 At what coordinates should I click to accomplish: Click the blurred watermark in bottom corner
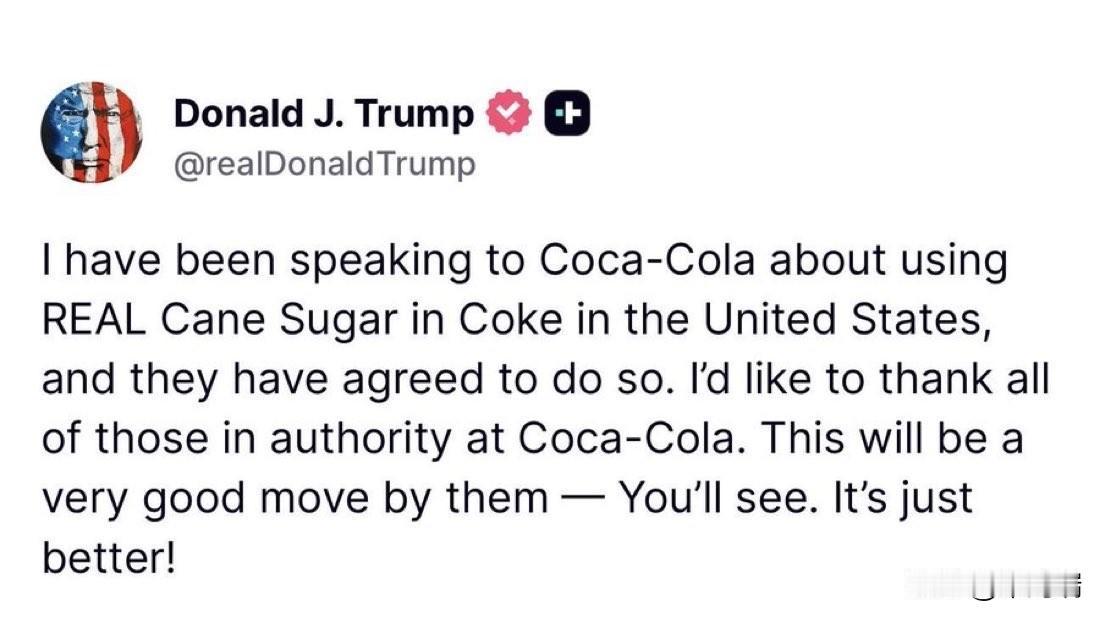coord(995,585)
